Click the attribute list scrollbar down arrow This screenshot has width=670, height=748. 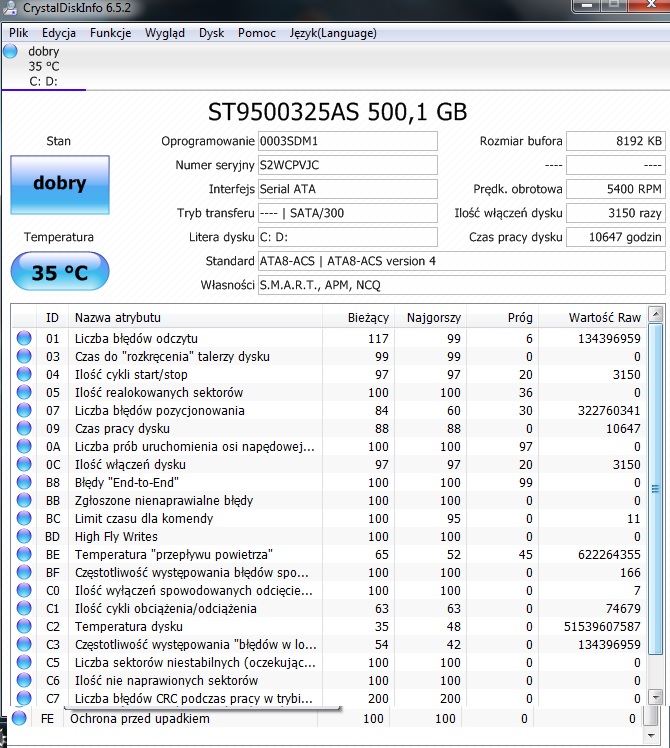656,697
